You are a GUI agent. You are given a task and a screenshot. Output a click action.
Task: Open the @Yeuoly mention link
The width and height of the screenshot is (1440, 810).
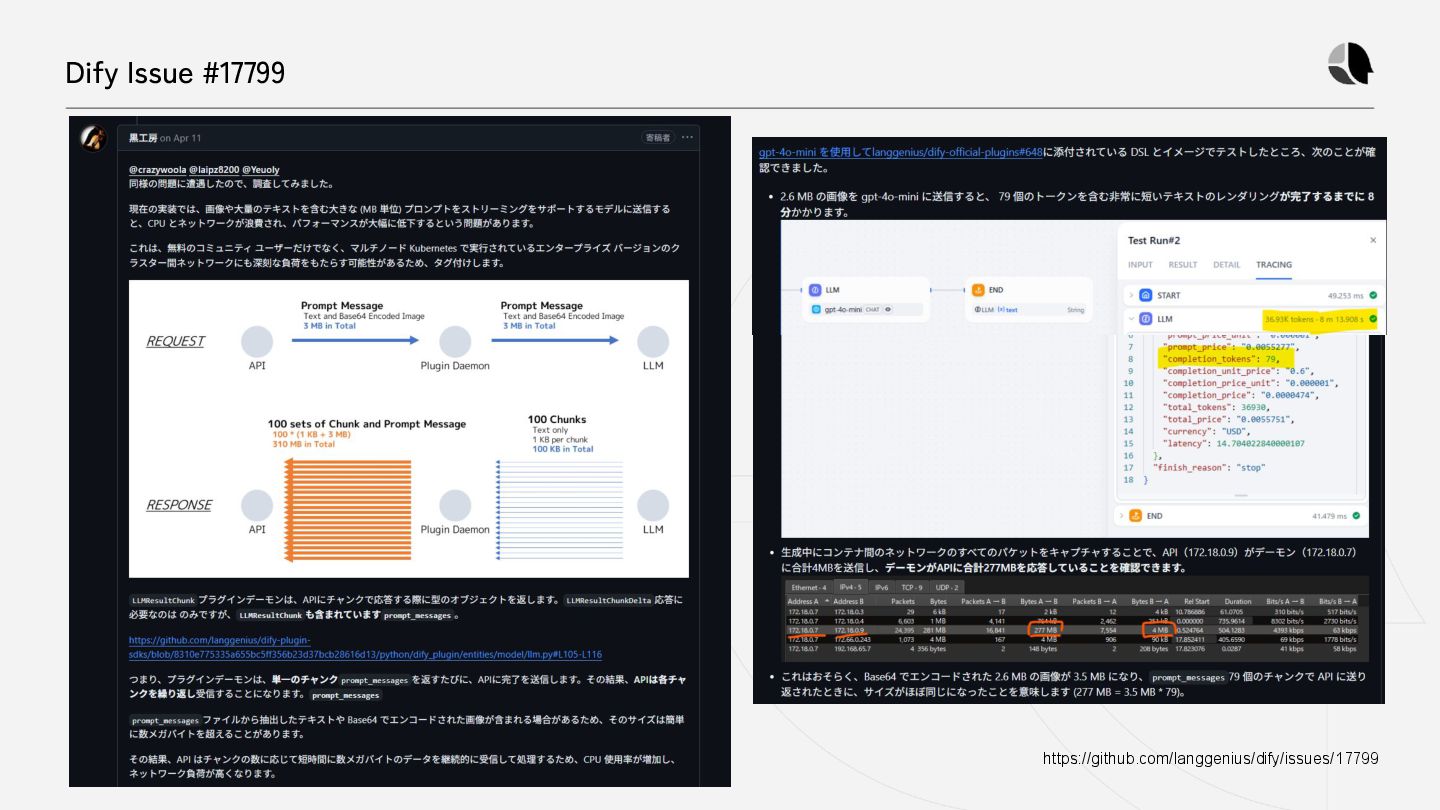point(260,170)
